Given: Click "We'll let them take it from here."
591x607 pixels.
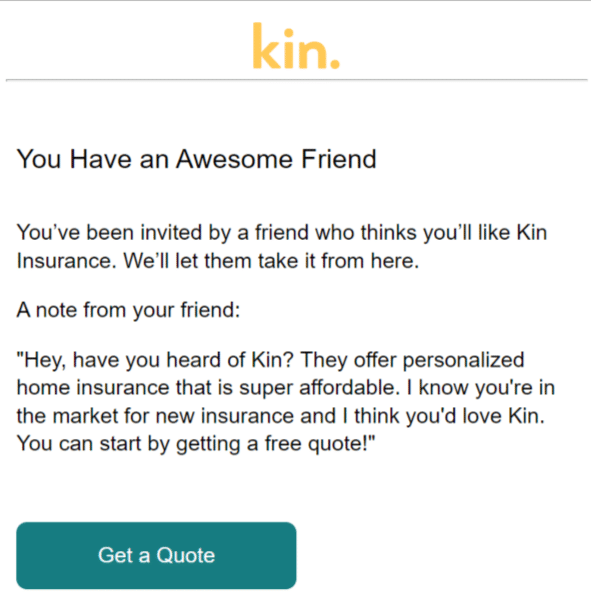Looking at the screenshot, I should tap(271, 261).
